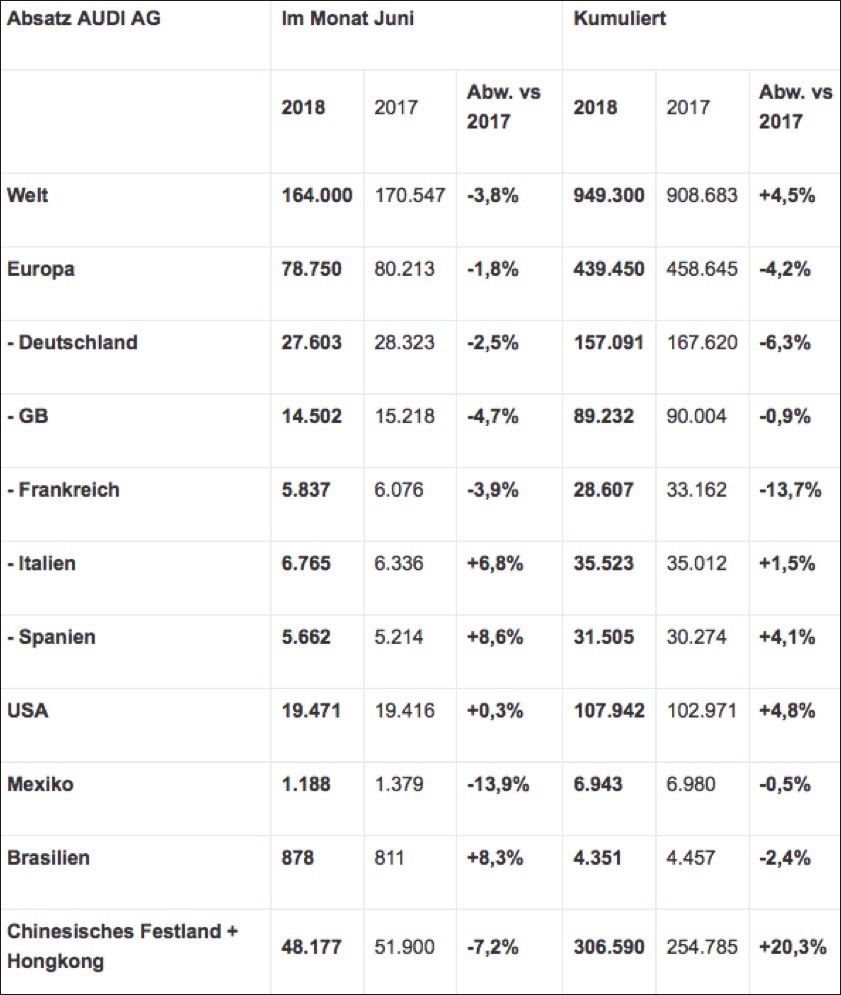Click the "- GB" row label
The height and width of the screenshot is (995, 841).
click(28, 416)
